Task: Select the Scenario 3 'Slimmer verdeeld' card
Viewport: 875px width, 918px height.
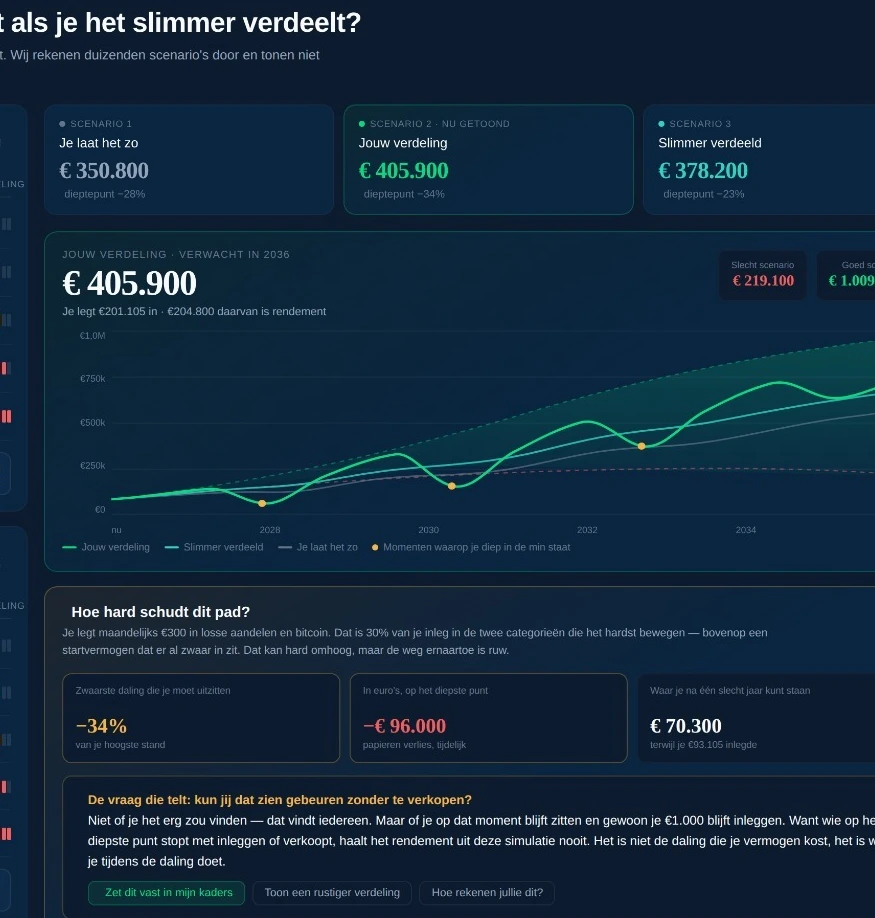Action: pos(759,159)
